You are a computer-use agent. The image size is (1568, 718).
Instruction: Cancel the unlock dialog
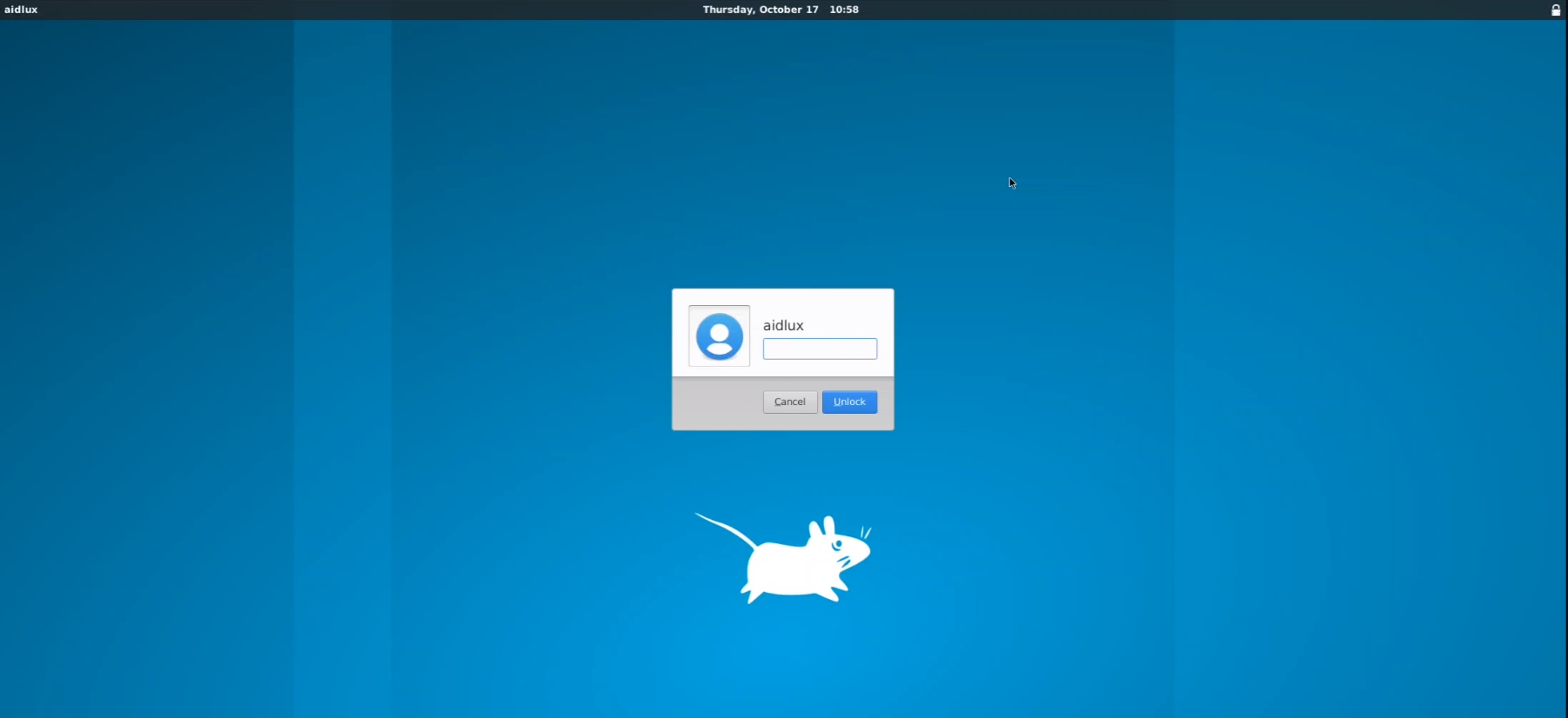[790, 402]
